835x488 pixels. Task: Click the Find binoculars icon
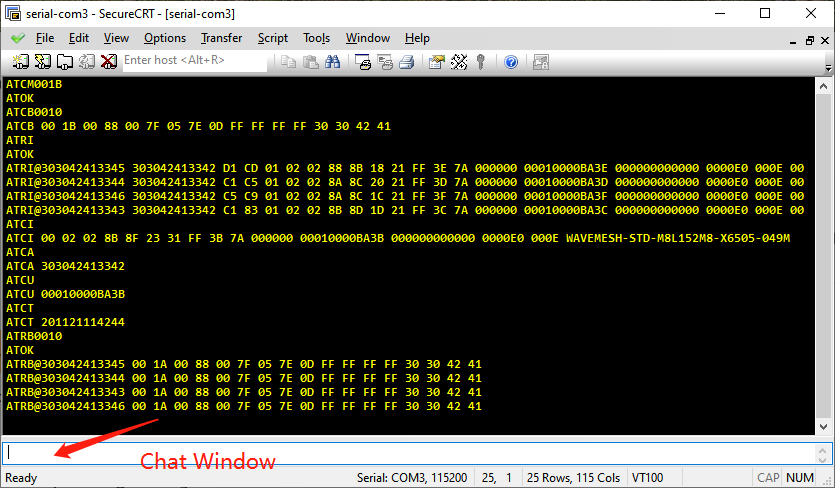(332, 61)
